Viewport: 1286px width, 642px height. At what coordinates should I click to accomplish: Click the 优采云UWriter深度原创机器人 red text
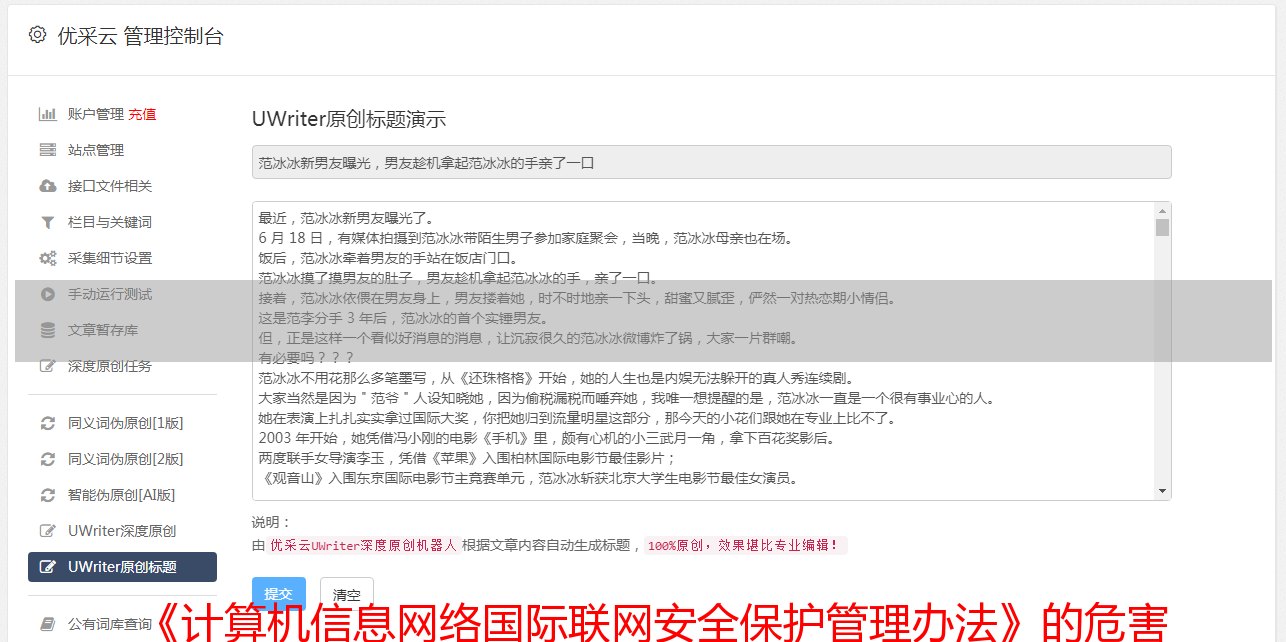[x=363, y=546]
